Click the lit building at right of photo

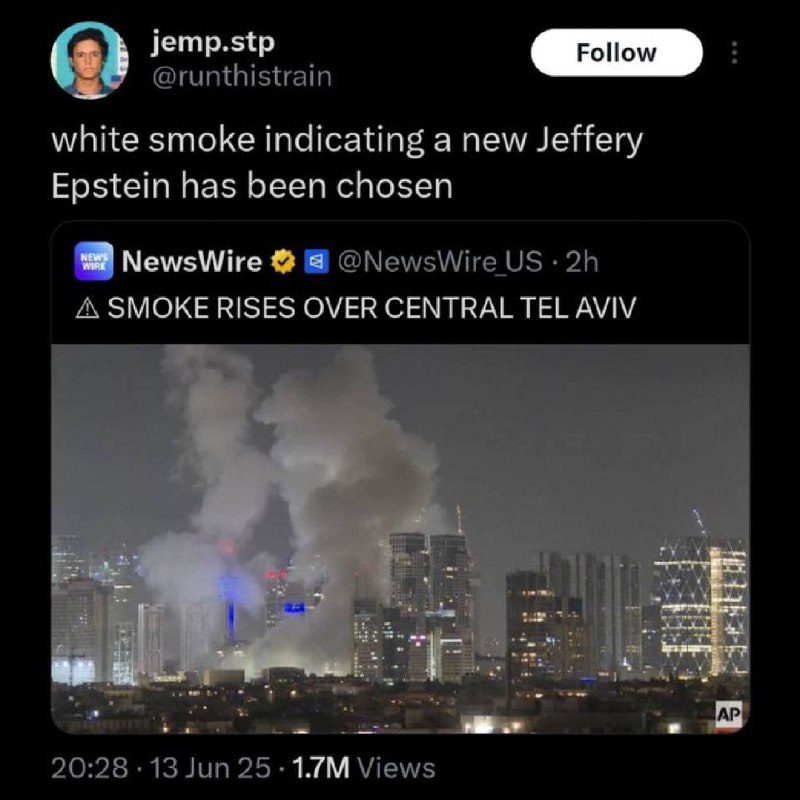702,607
